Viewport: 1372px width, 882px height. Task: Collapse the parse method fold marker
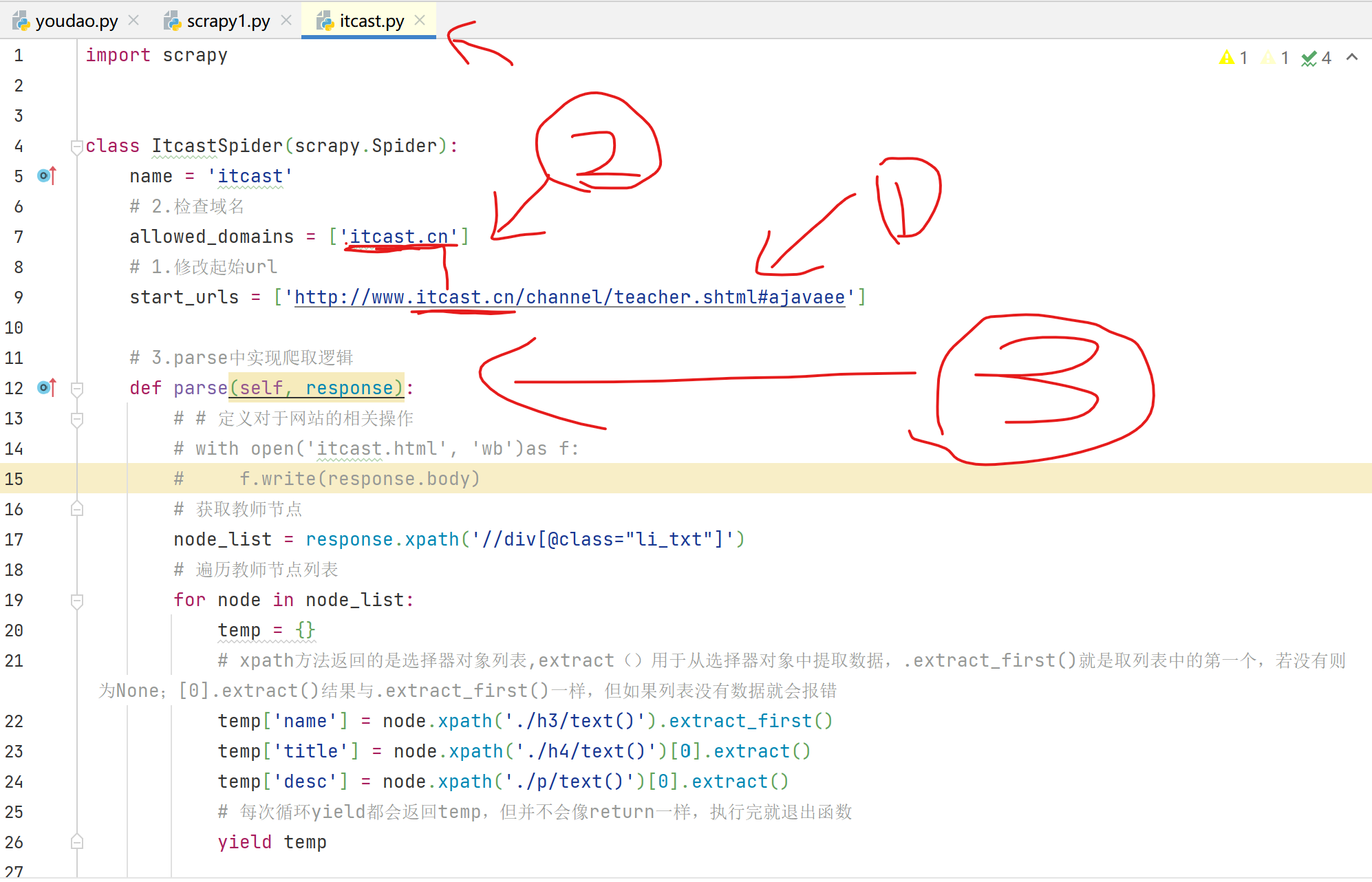(77, 389)
